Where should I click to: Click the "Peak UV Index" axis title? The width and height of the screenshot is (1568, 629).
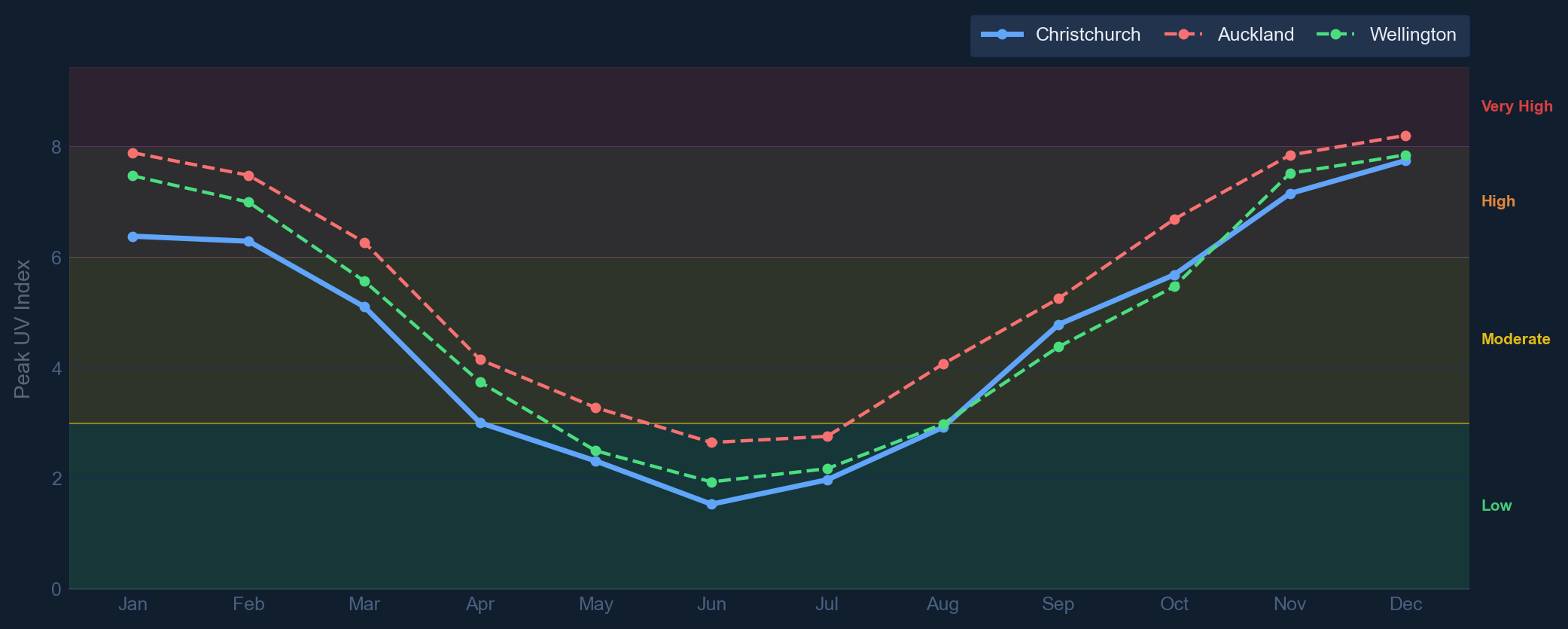tap(23, 328)
